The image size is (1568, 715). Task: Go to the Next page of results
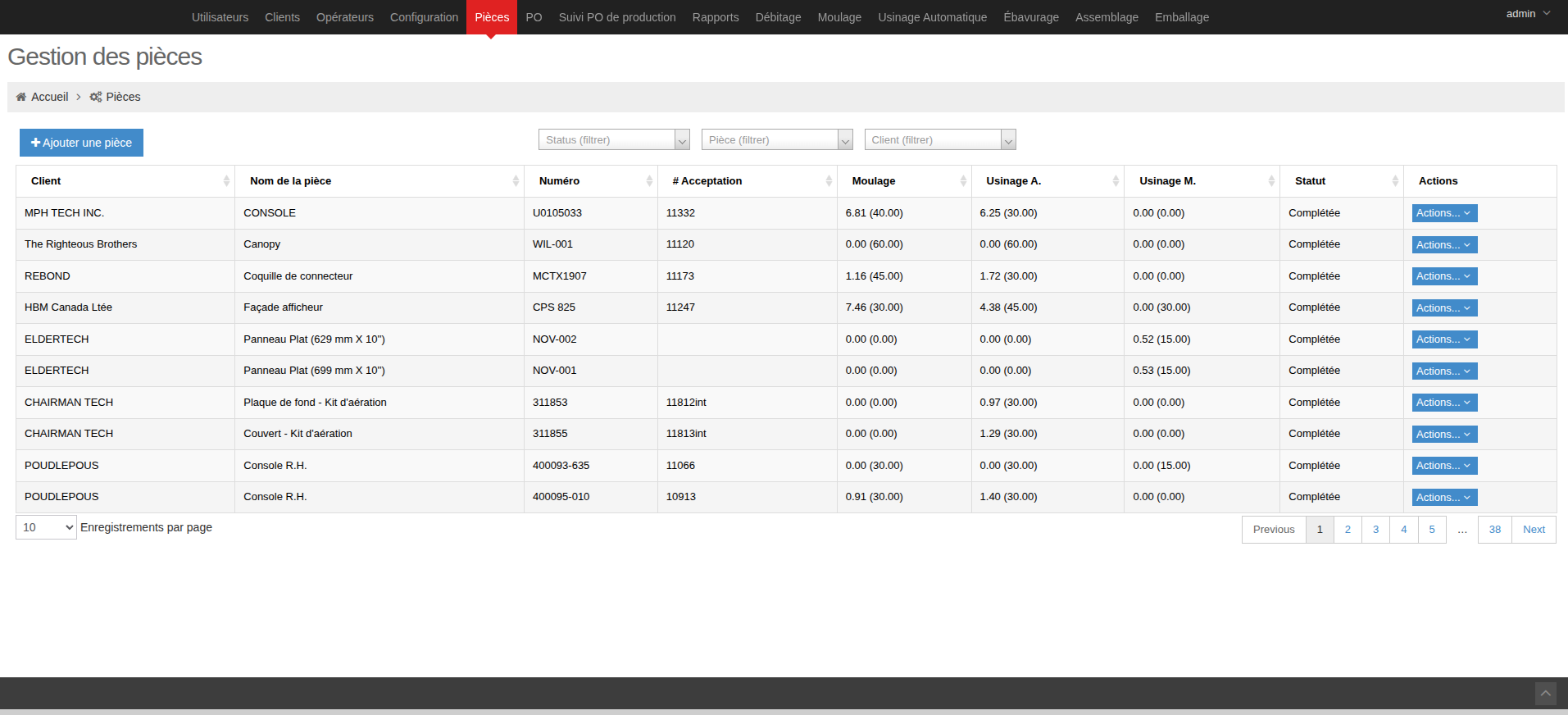[1534, 530]
